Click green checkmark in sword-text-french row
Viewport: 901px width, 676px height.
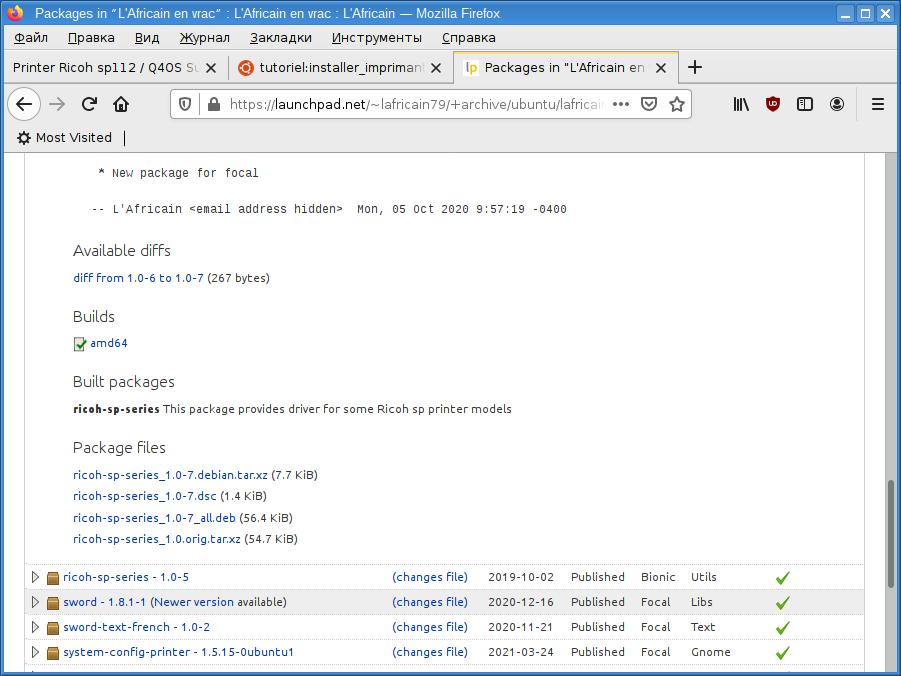pos(782,628)
